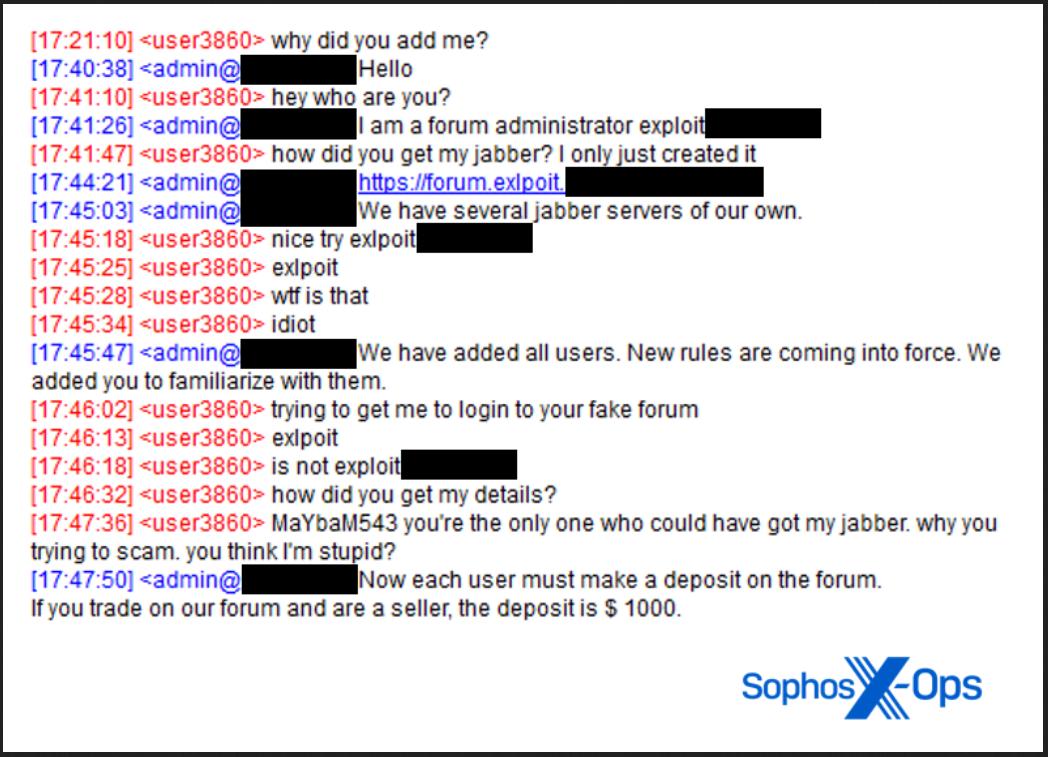Click the 17:47:50 timestamp
The height and width of the screenshot is (757, 1048).
pos(82,580)
